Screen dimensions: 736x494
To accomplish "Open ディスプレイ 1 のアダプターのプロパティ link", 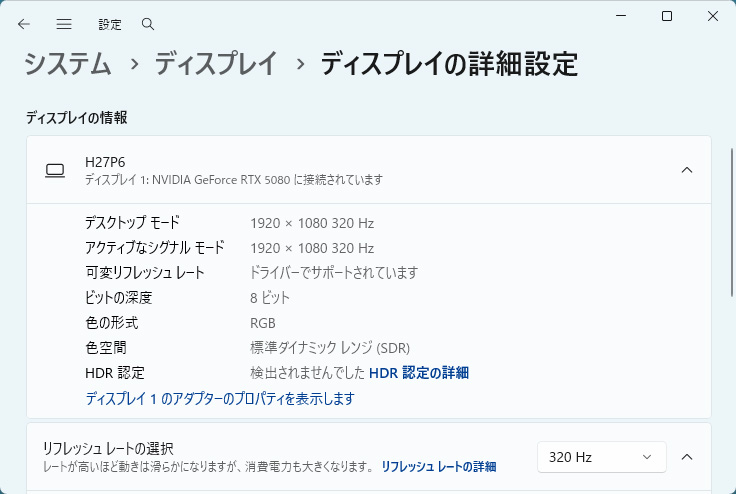I will [x=220, y=399].
